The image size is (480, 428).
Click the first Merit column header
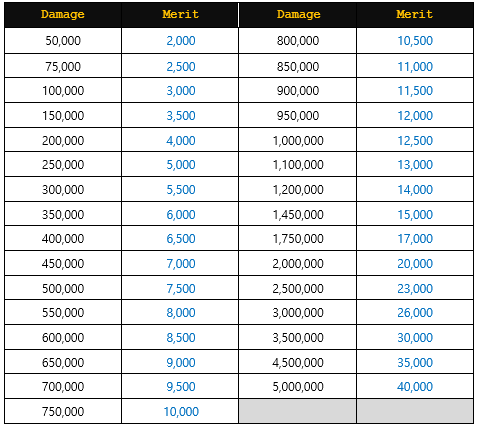(180, 14)
